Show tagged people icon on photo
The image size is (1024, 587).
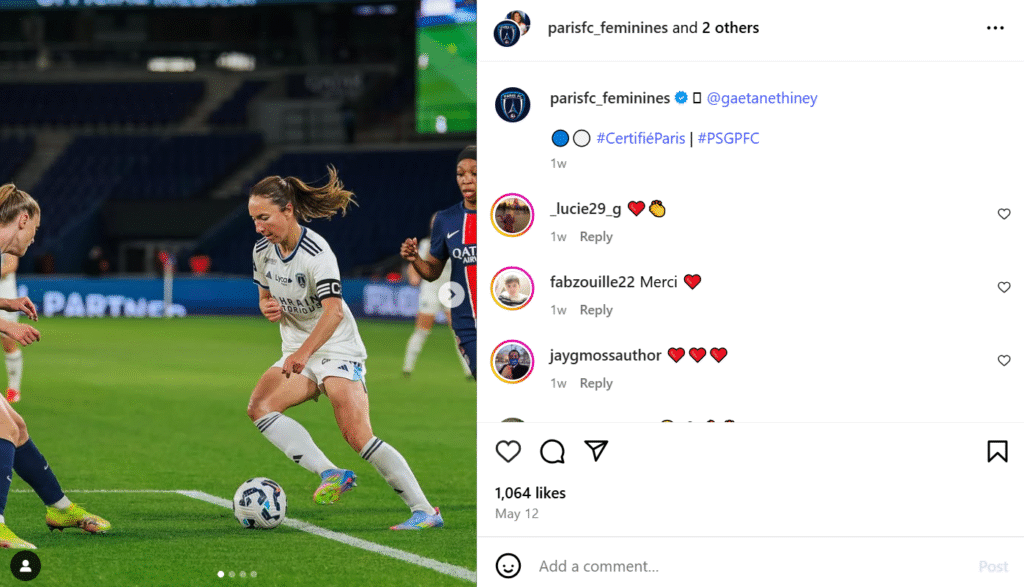pyautogui.click(x=25, y=566)
